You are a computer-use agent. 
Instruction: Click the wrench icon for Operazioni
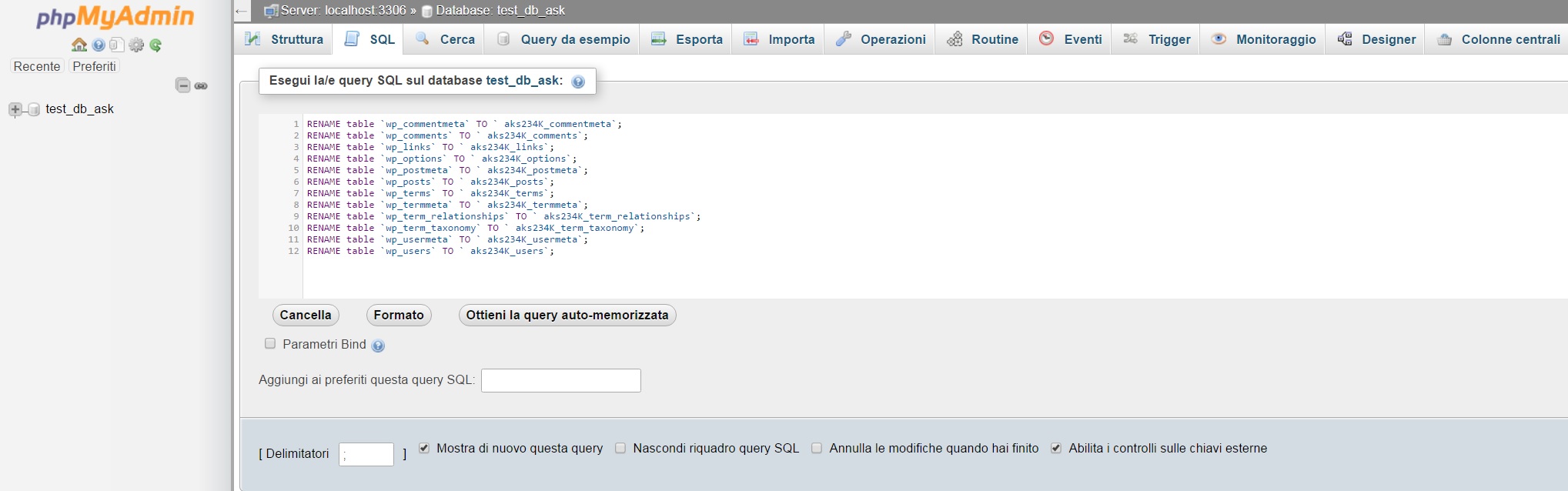tap(844, 39)
